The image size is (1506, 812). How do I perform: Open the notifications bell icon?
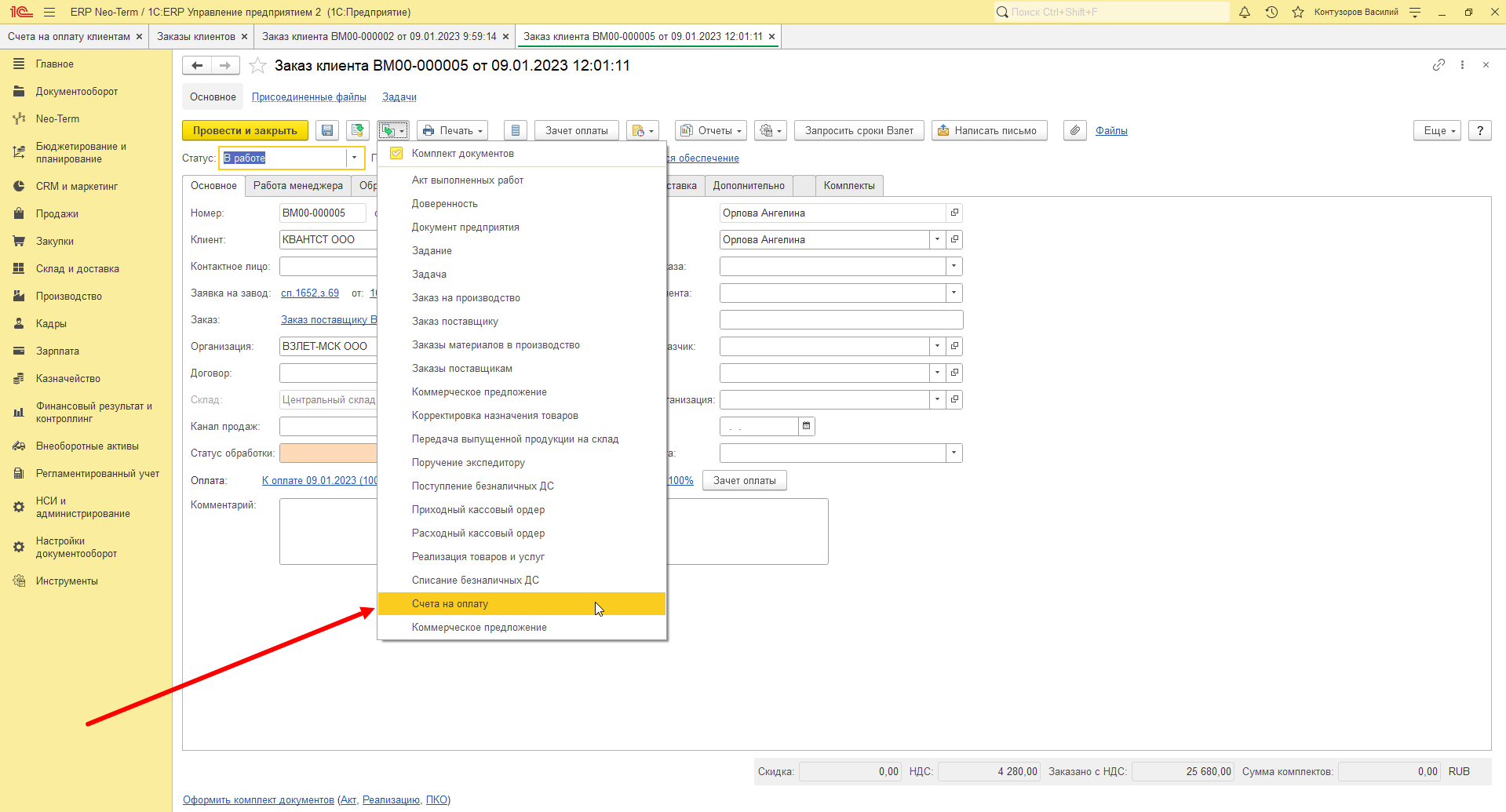click(1245, 12)
